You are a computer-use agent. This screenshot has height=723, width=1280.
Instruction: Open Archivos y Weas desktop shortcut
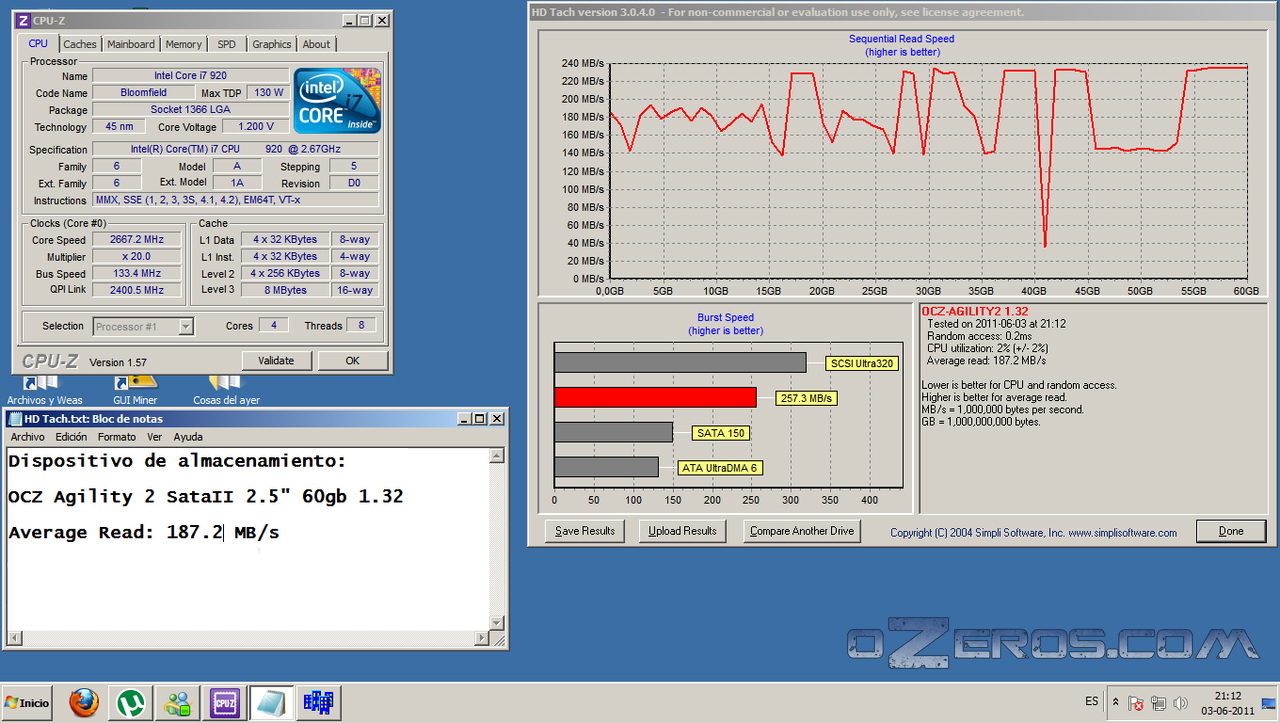[44, 389]
